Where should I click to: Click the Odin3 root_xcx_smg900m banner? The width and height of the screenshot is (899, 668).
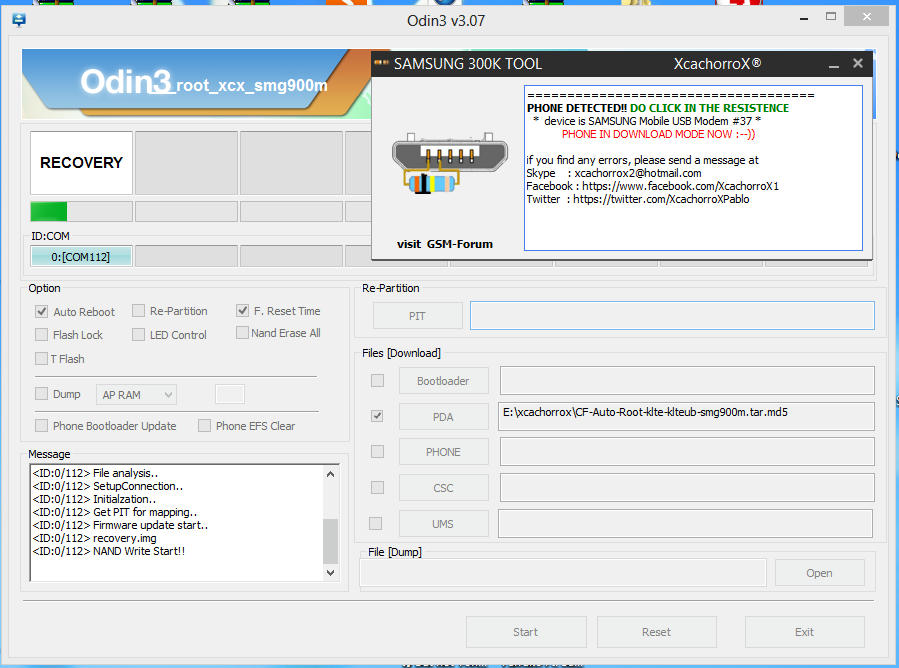(196, 83)
